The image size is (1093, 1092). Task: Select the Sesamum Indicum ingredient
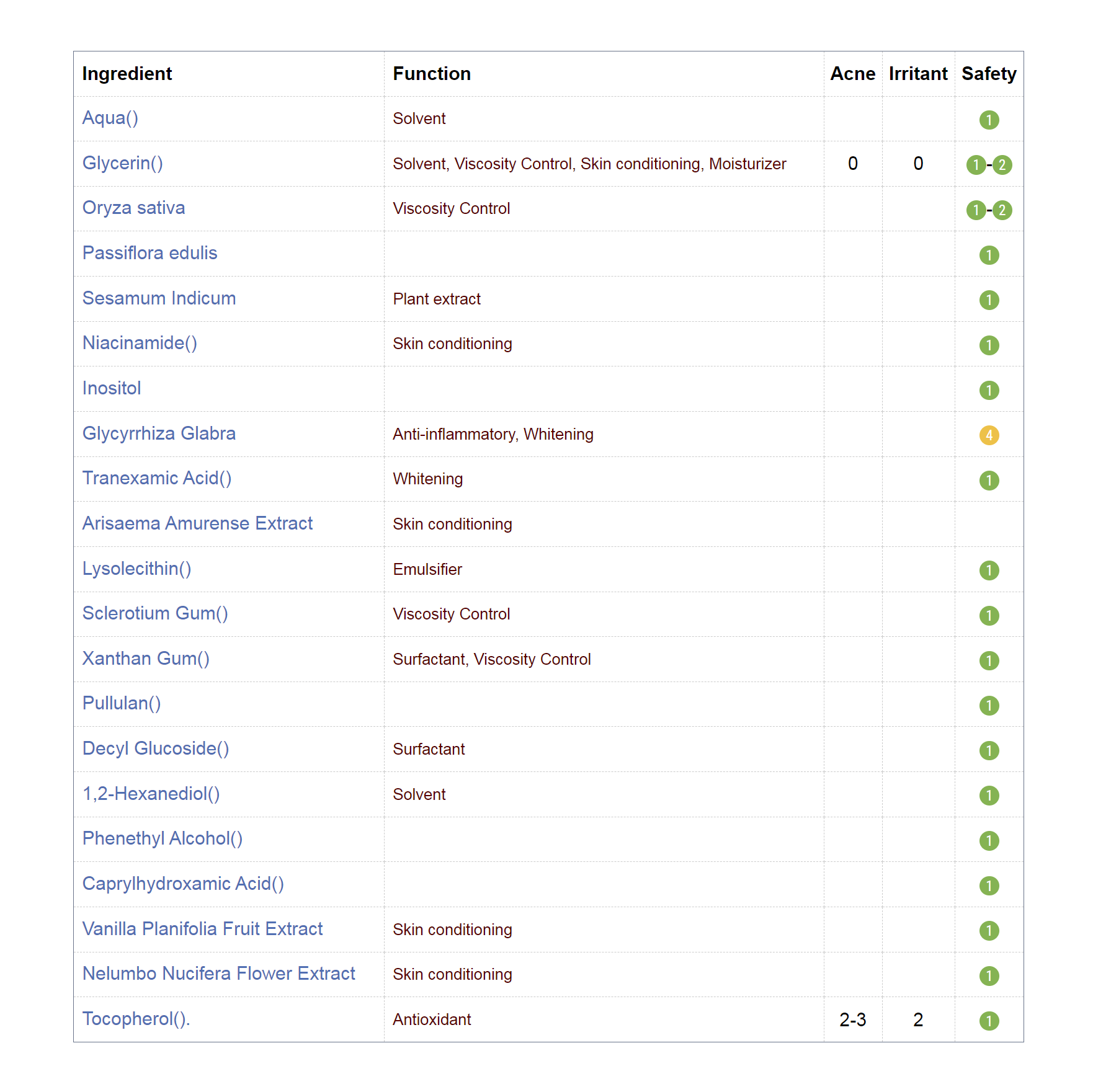click(x=159, y=298)
